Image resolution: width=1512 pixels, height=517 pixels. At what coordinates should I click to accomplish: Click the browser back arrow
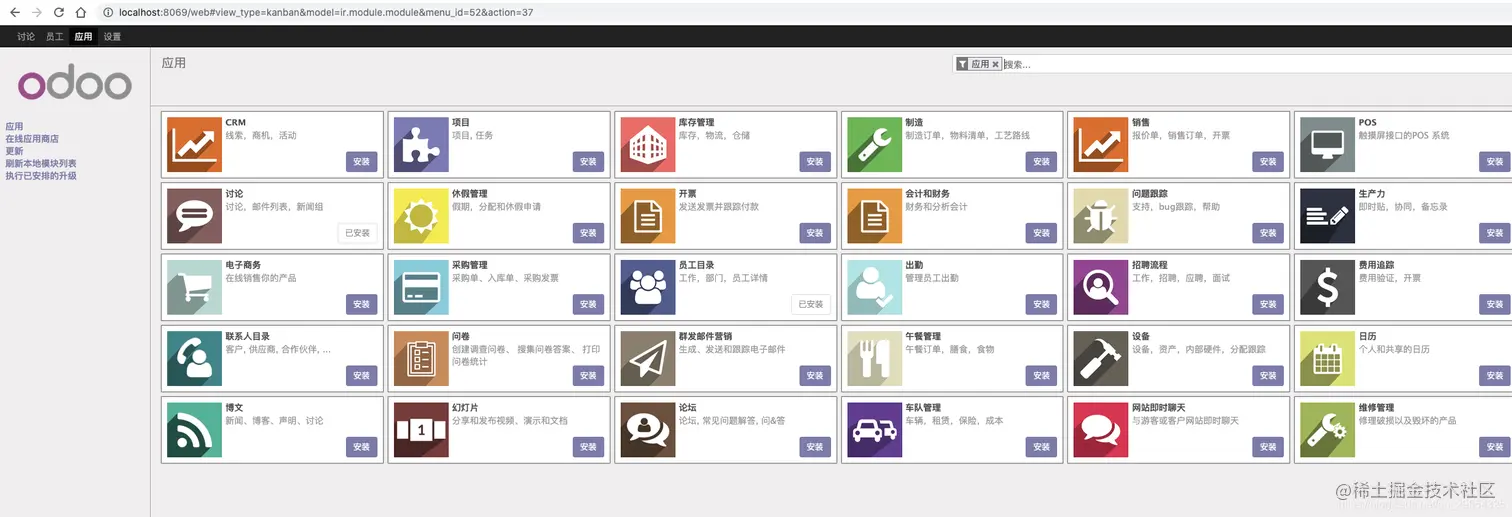tap(14, 12)
